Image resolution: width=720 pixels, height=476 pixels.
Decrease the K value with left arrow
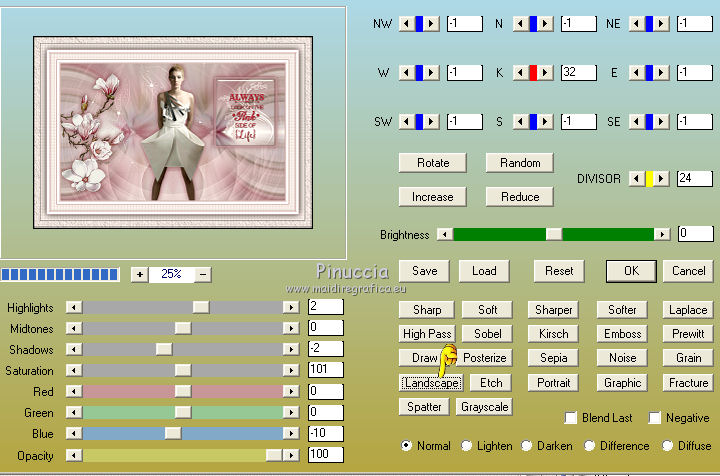(x=521, y=73)
